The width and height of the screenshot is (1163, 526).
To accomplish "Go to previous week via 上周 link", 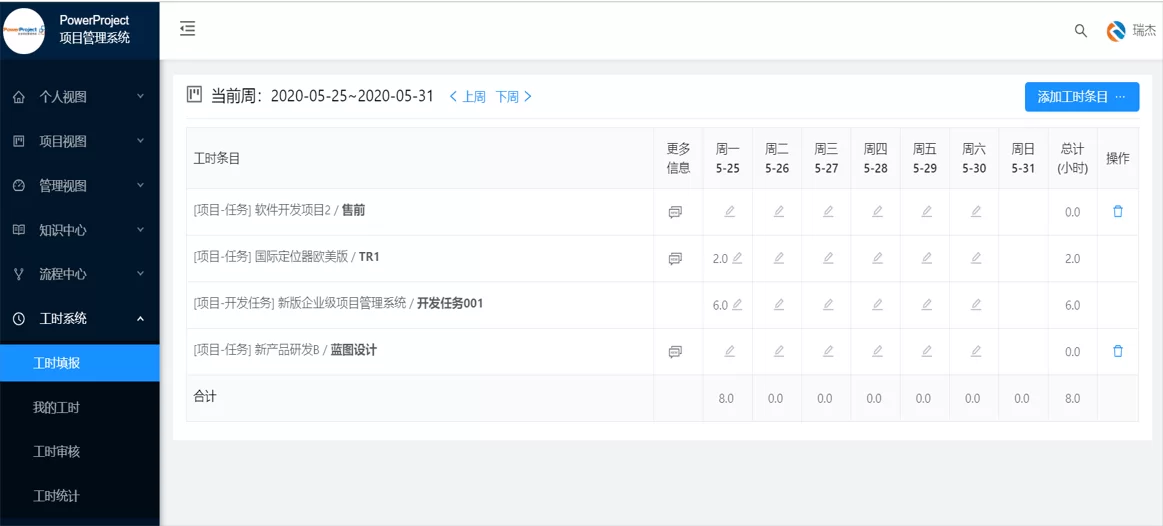I will (467, 97).
